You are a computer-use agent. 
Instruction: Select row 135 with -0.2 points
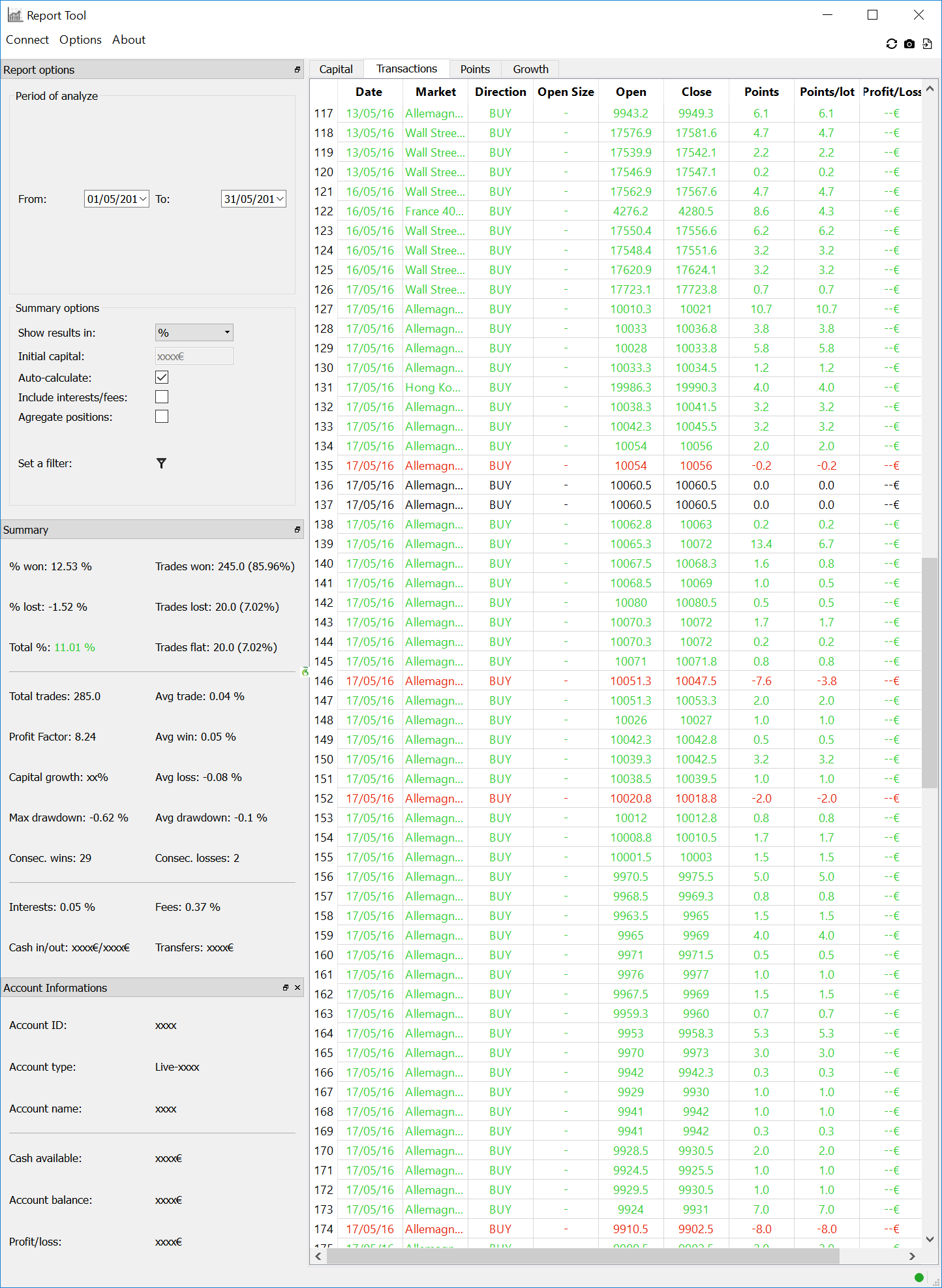616,466
